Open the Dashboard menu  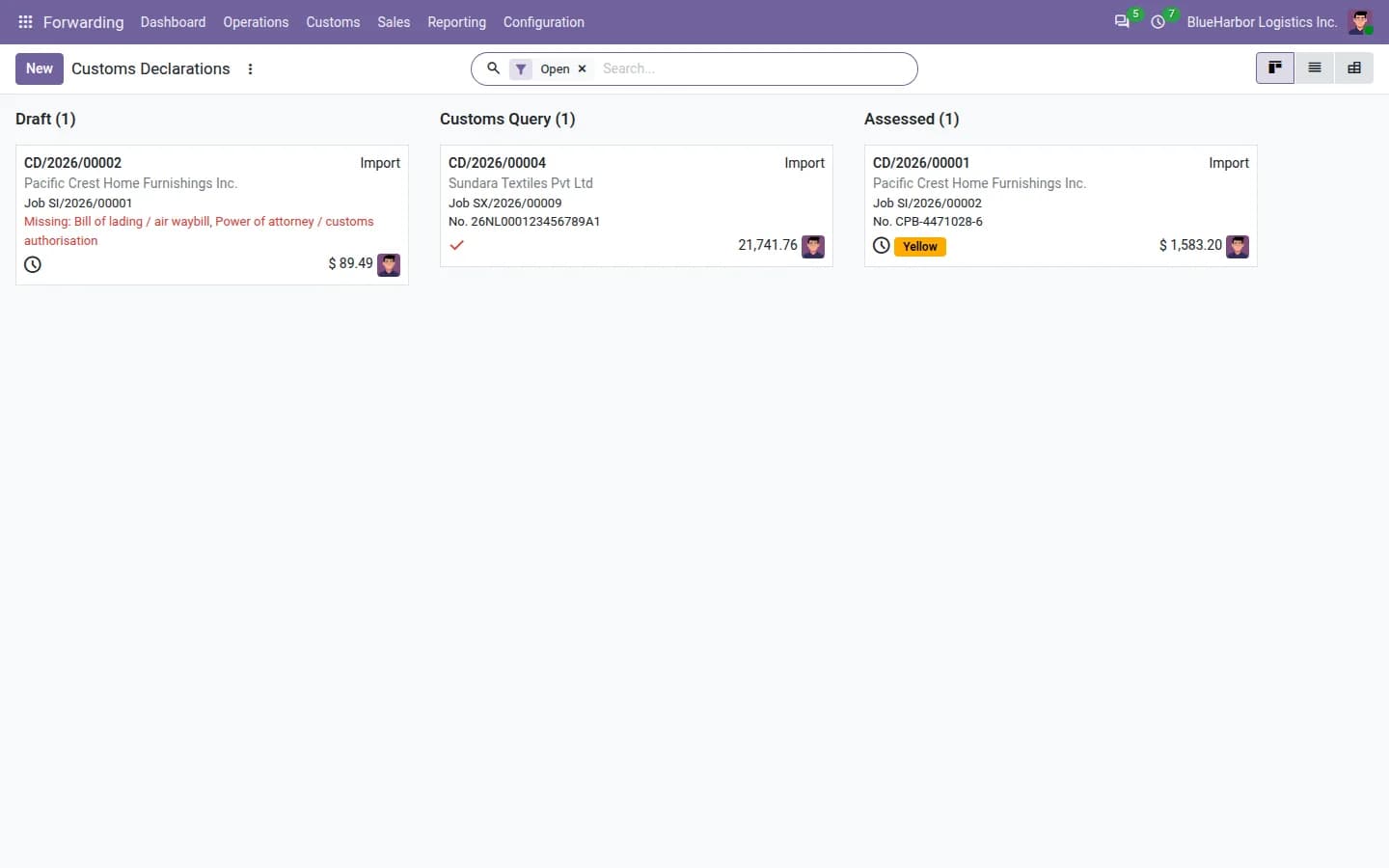[174, 22]
